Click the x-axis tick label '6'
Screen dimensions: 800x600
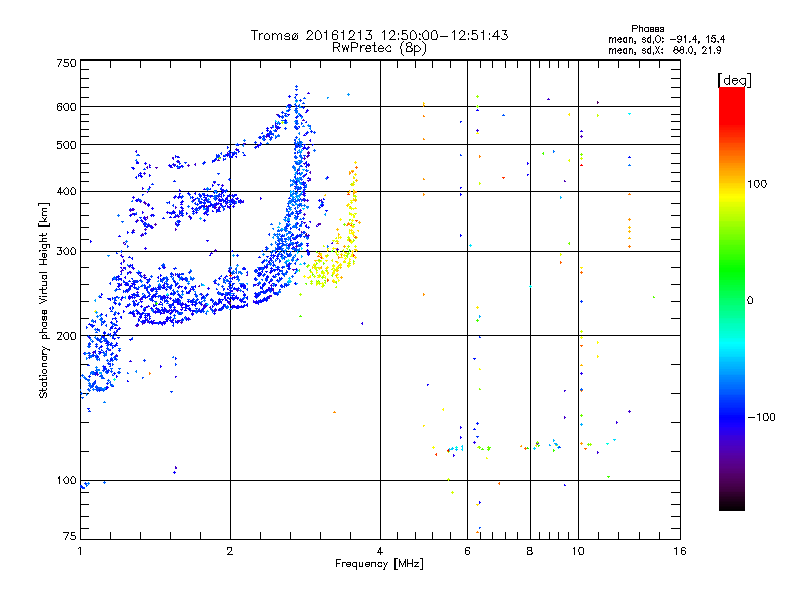(x=467, y=551)
